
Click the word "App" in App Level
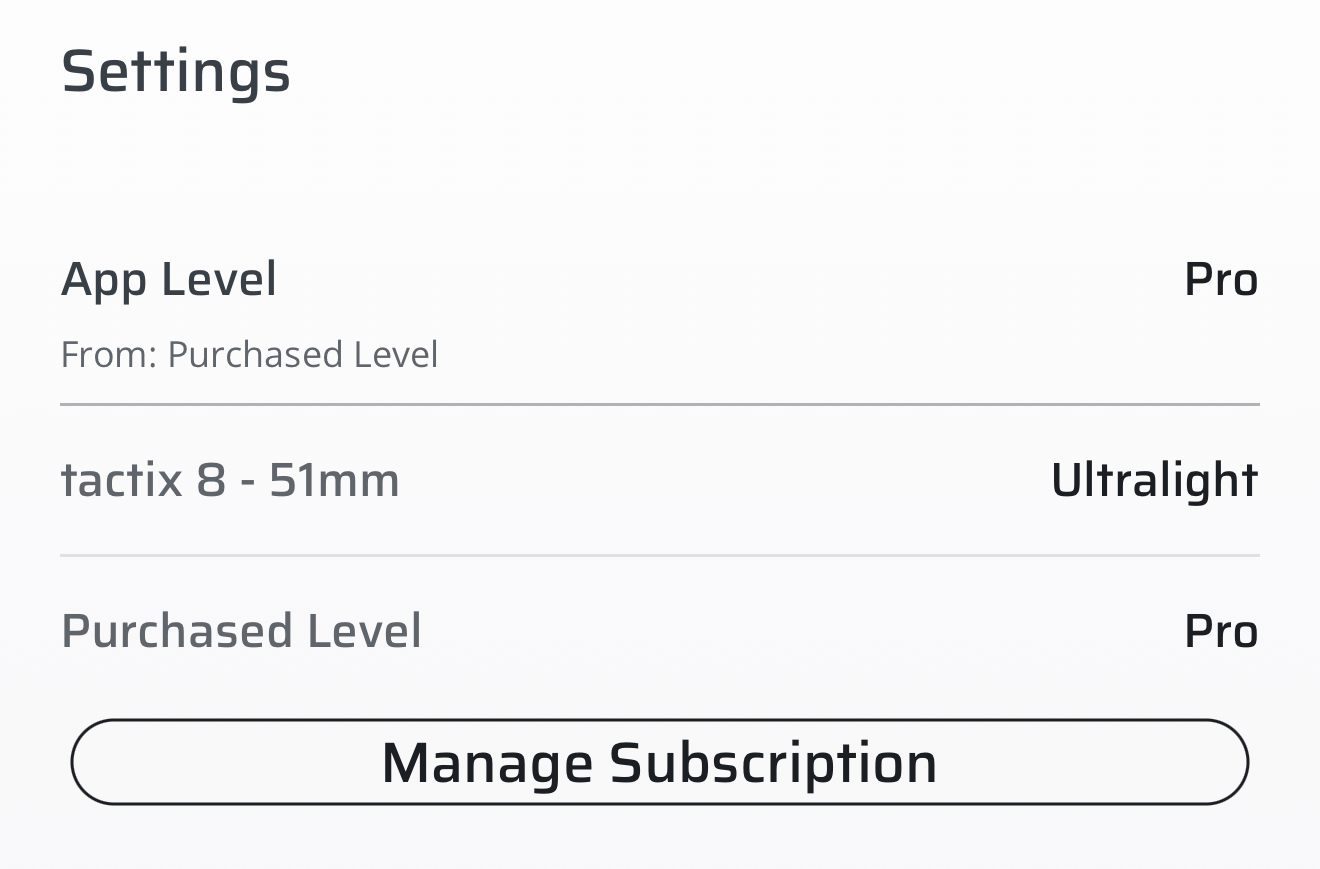104,280
